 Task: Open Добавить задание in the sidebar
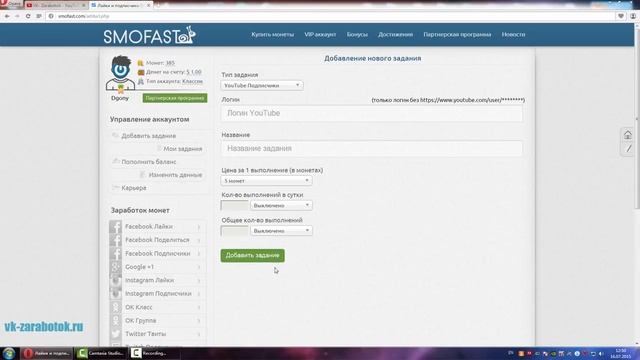(x=149, y=136)
